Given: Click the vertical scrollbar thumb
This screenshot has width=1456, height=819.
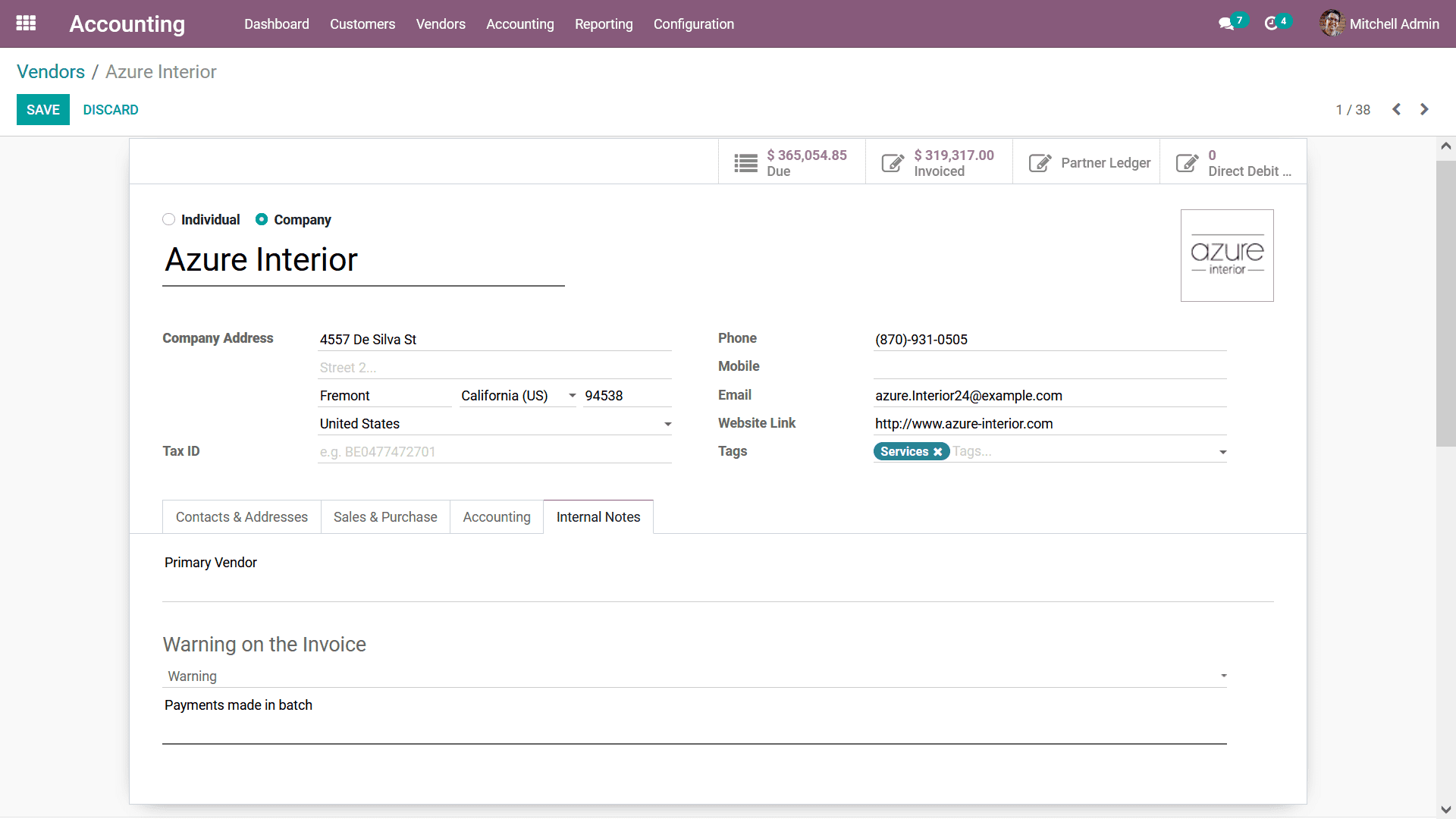Looking at the screenshot, I should [x=1446, y=303].
